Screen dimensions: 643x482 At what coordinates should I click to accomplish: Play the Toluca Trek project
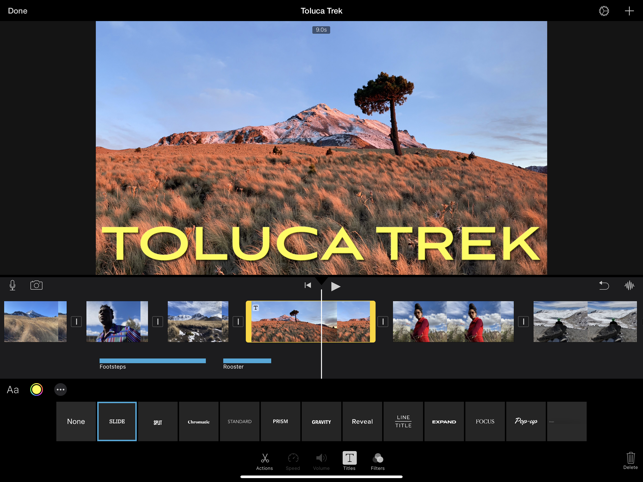(335, 286)
